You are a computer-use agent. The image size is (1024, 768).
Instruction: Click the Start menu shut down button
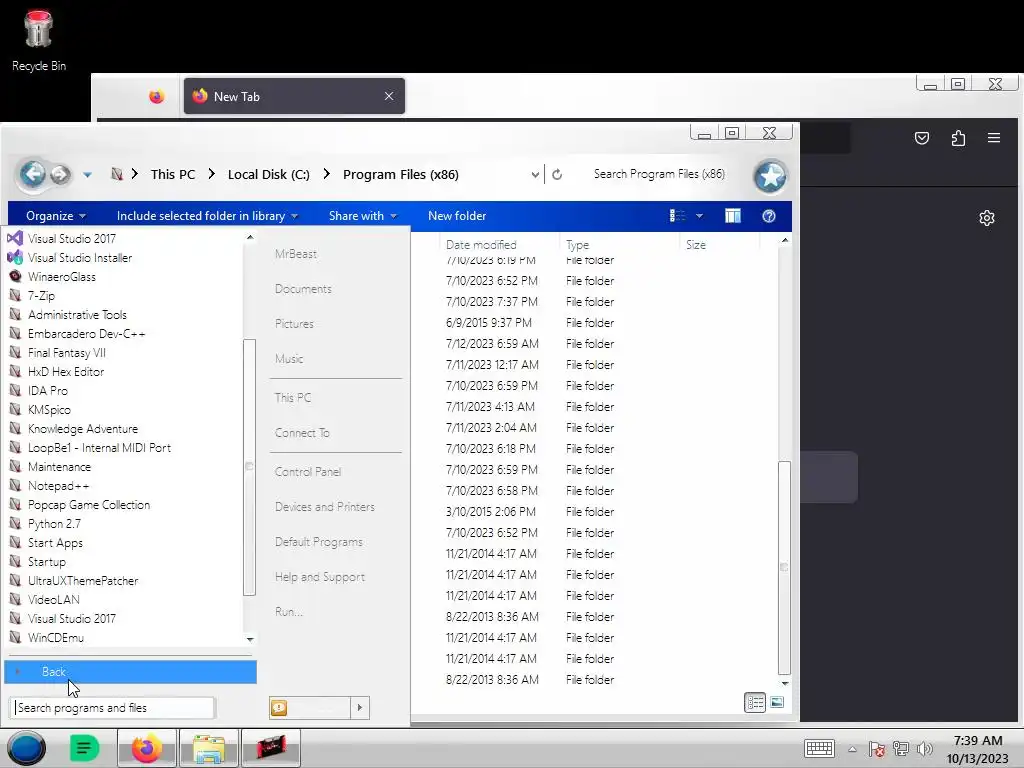(x=310, y=708)
